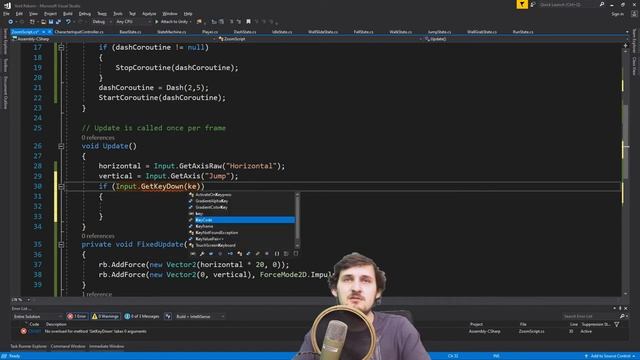
Task: Switch to the Immediate Window tab
Action: [x=107, y=346]
